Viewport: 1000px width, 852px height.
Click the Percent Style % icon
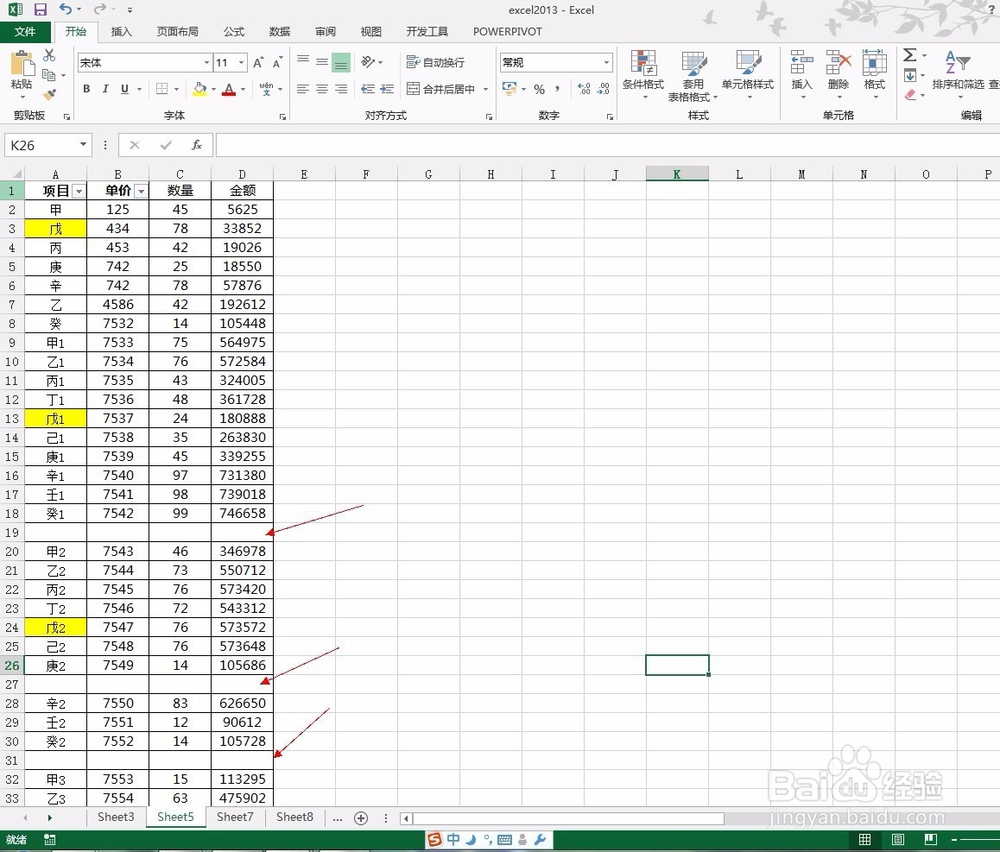[541, 90]
